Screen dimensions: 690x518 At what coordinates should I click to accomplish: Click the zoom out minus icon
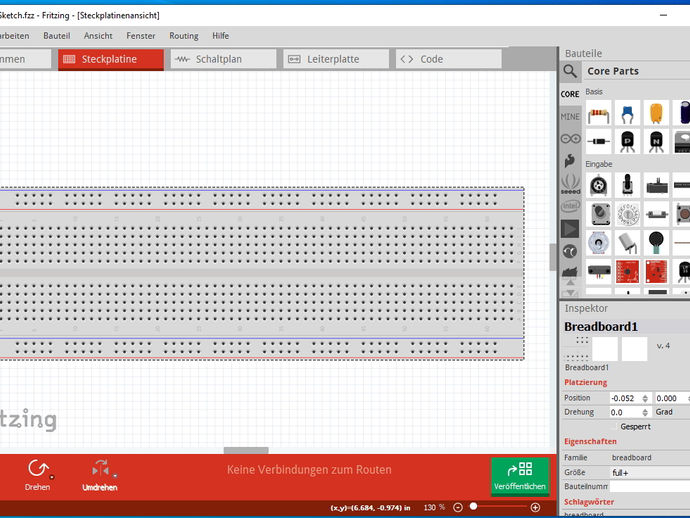click(458, 507)
